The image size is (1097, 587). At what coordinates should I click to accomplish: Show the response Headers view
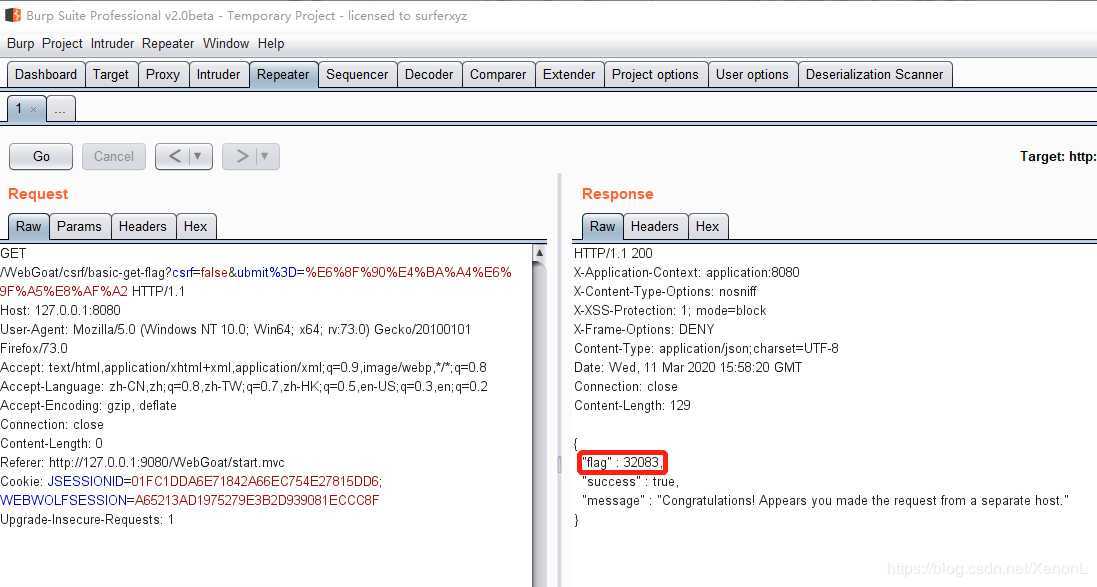tap(655, 226)
